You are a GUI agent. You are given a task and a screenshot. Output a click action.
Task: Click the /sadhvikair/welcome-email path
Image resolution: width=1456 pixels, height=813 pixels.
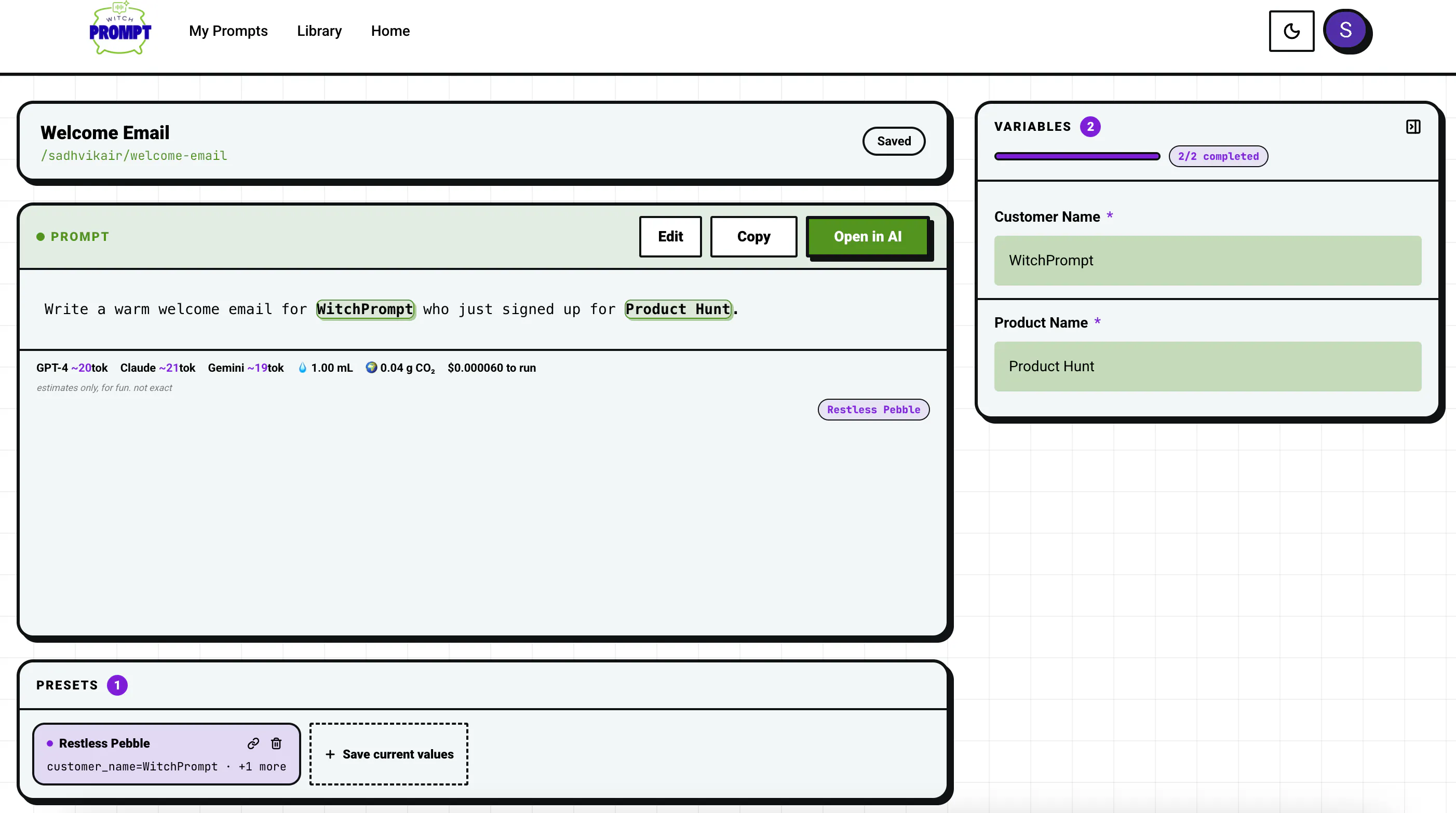pyautogui.click(x=134, y=155)
